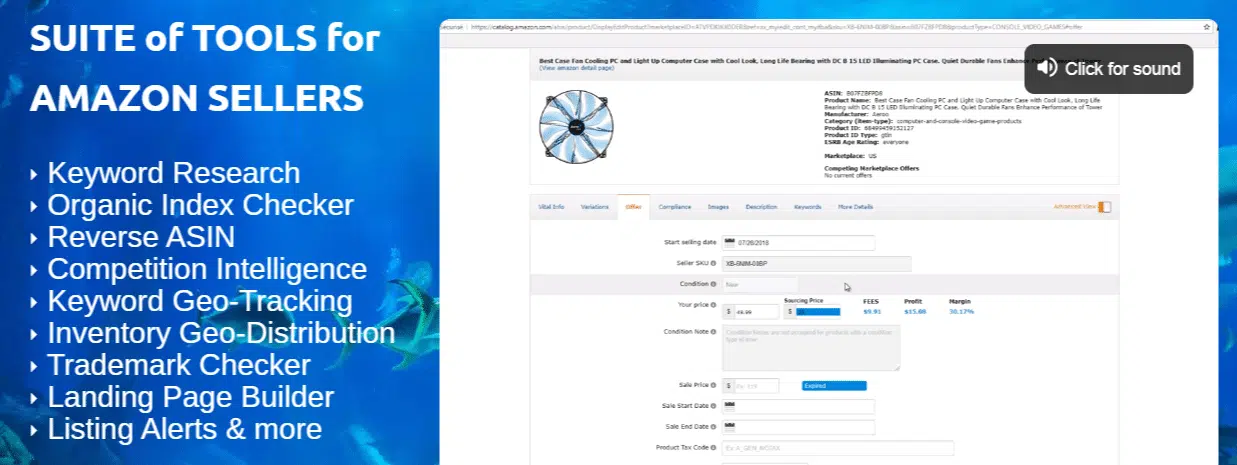
Task: Open the Keywords tab
Action: (807, 207)
